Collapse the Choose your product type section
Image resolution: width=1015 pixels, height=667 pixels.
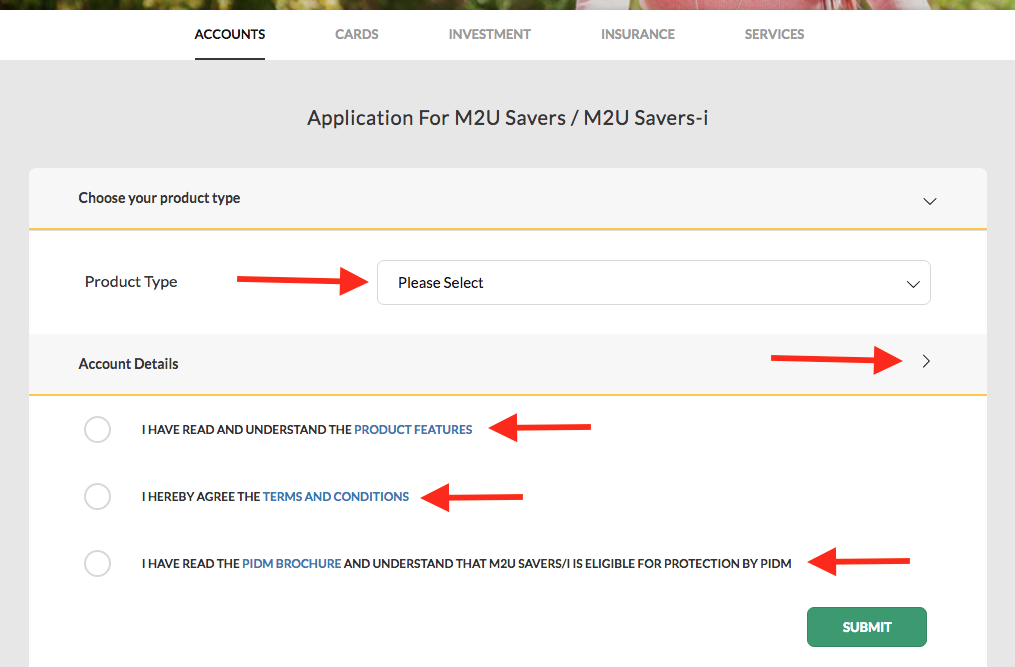click(930, 201)
